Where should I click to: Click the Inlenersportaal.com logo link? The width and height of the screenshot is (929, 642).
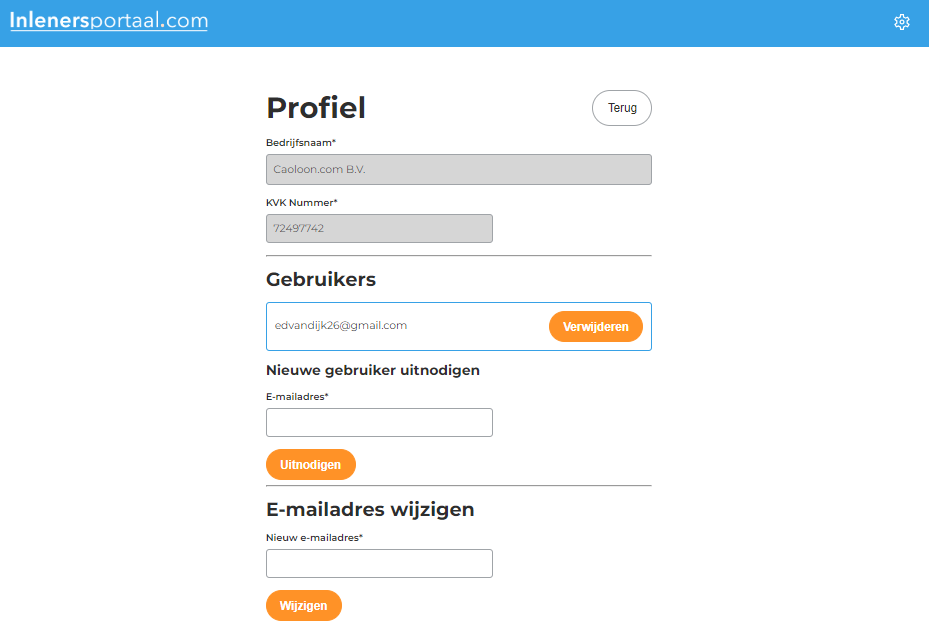tap(108, 20)
